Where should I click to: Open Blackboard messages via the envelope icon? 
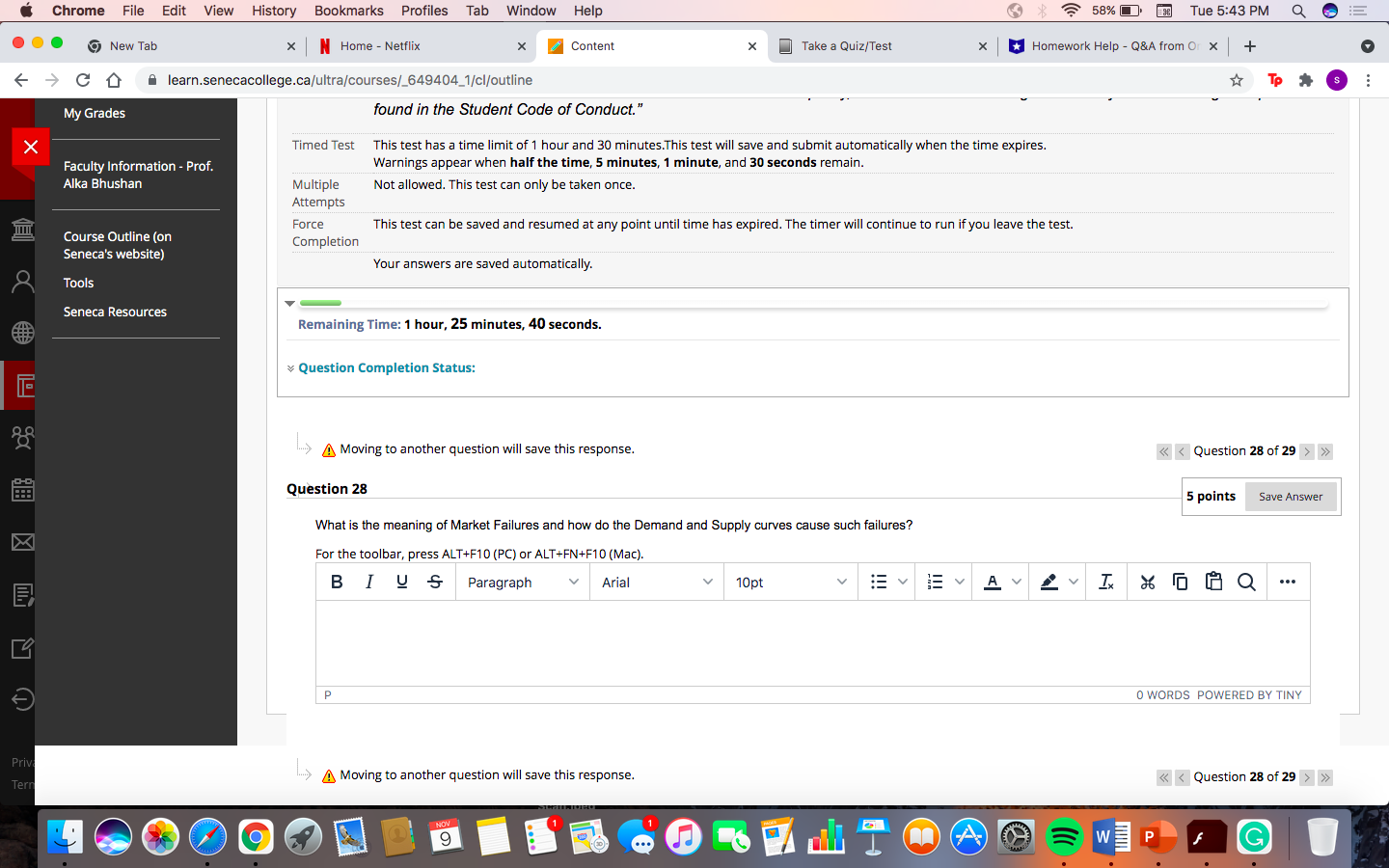point(21,542)
